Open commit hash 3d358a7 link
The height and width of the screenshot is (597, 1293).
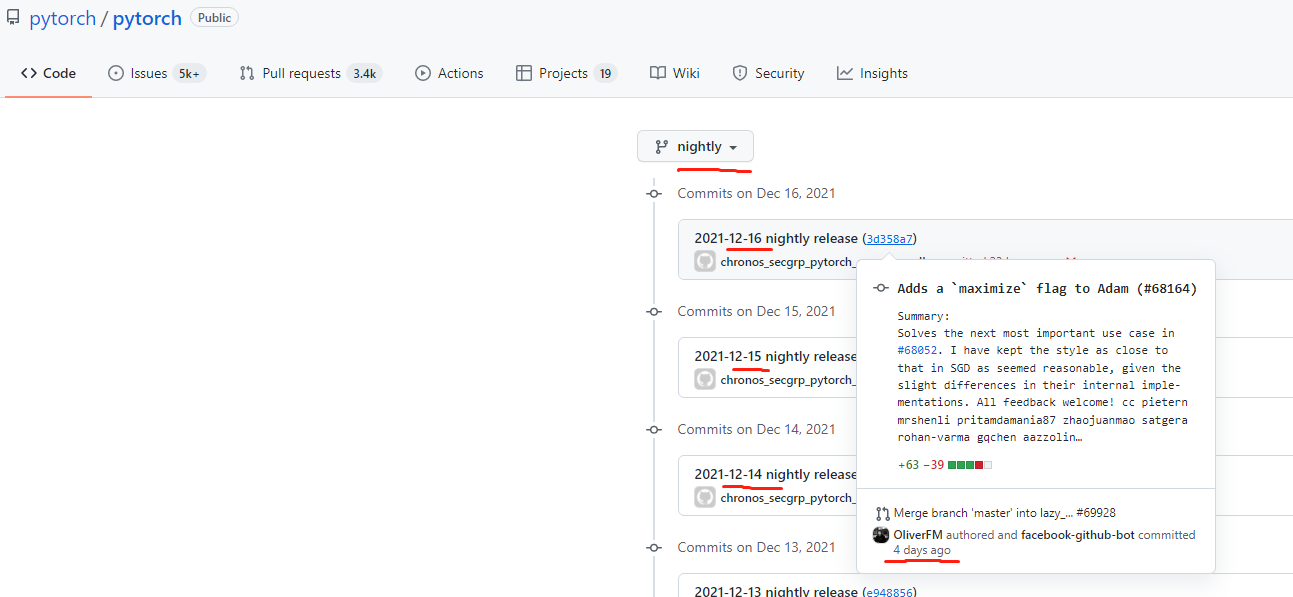[889, 239]
